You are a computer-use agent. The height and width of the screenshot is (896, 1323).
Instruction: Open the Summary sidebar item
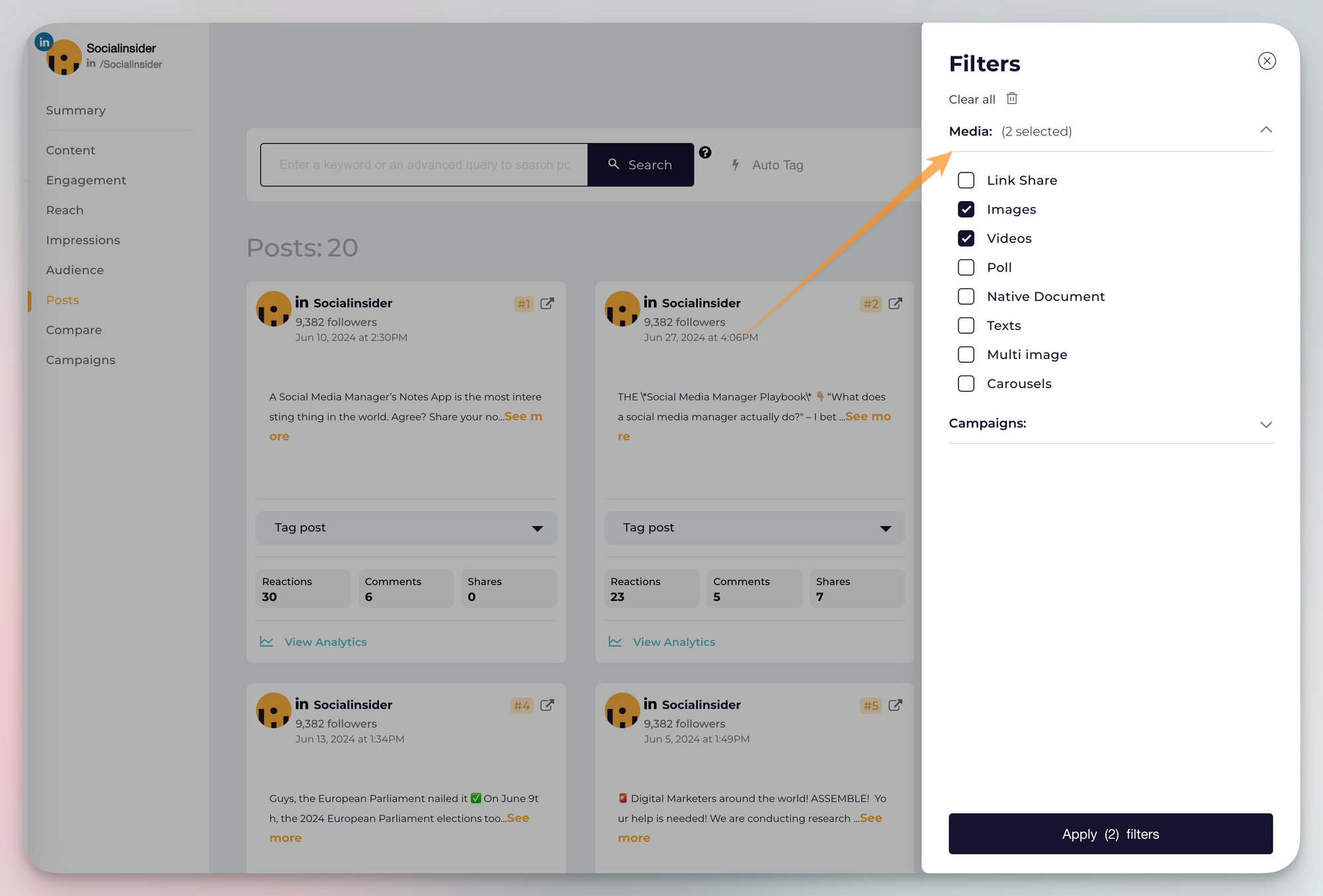point(75,110)
